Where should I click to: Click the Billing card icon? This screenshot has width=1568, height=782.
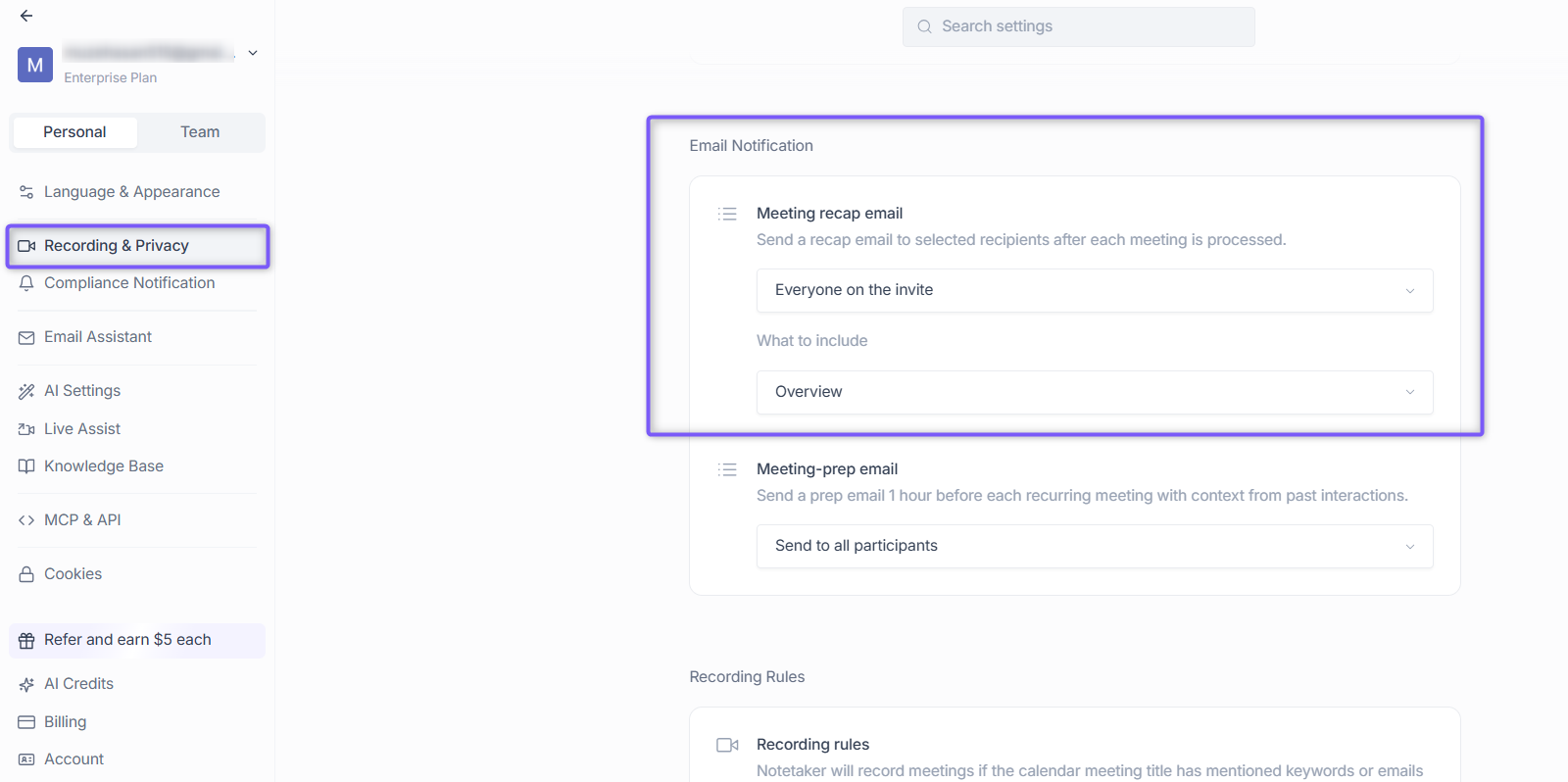tap(26, 722)
